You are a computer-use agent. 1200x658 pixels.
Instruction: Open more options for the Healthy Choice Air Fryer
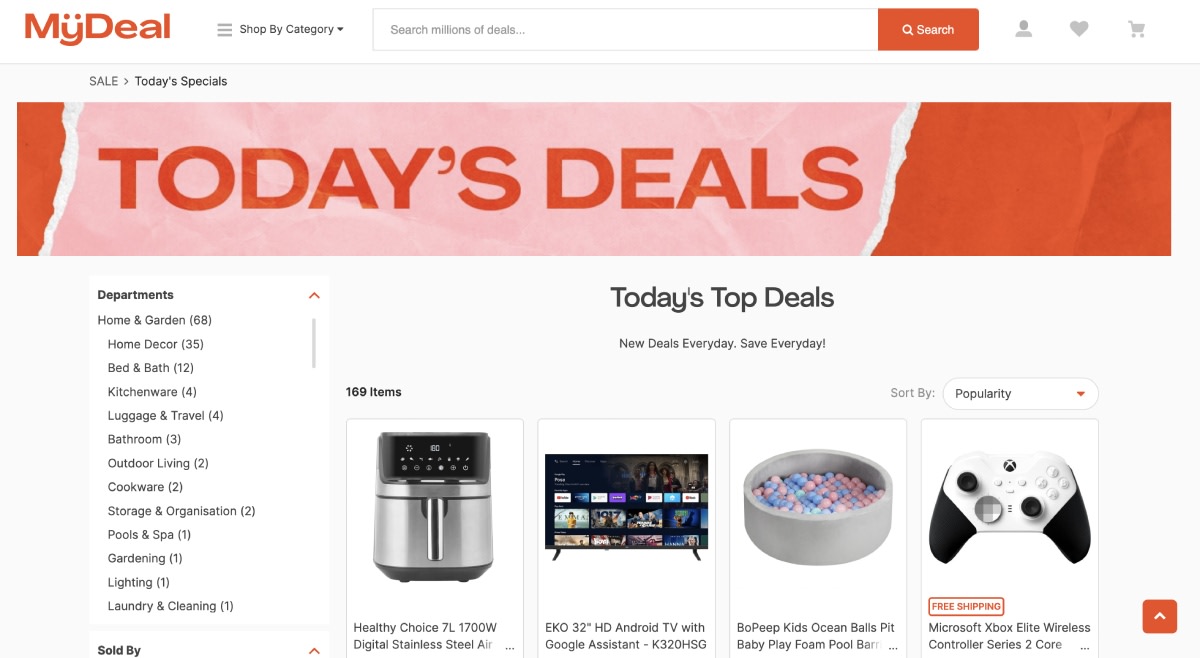(510, 646)
